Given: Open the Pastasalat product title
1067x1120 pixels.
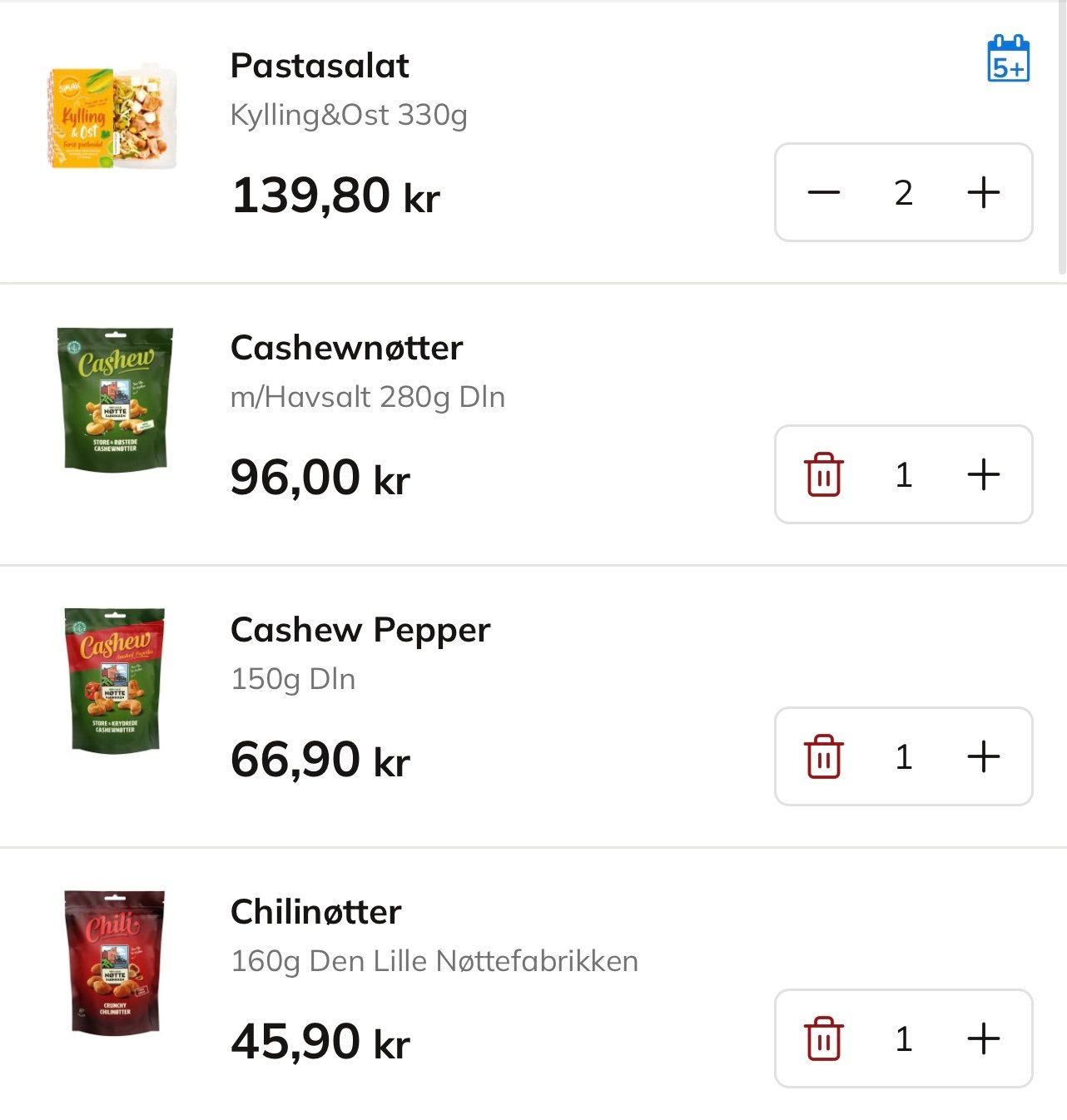Looking at the screenshot, I should click(320, 66).
